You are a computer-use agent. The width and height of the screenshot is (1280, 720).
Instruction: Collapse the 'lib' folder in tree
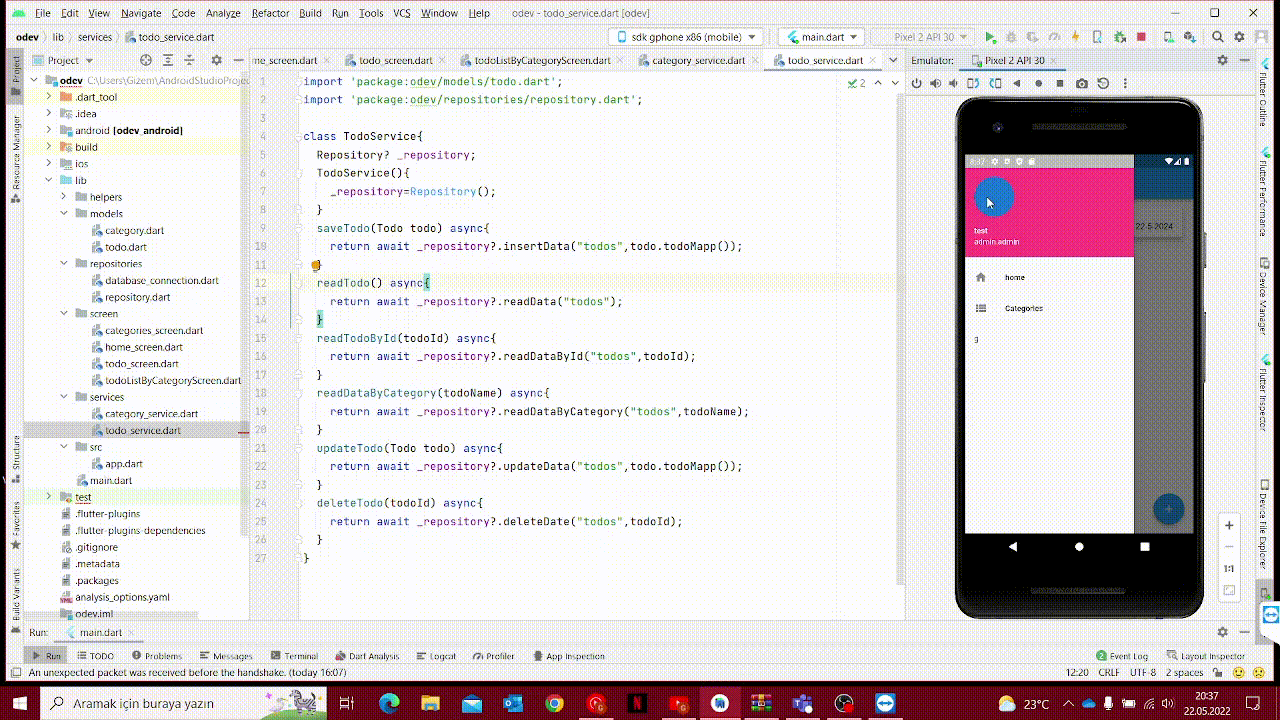coord(49,180)
